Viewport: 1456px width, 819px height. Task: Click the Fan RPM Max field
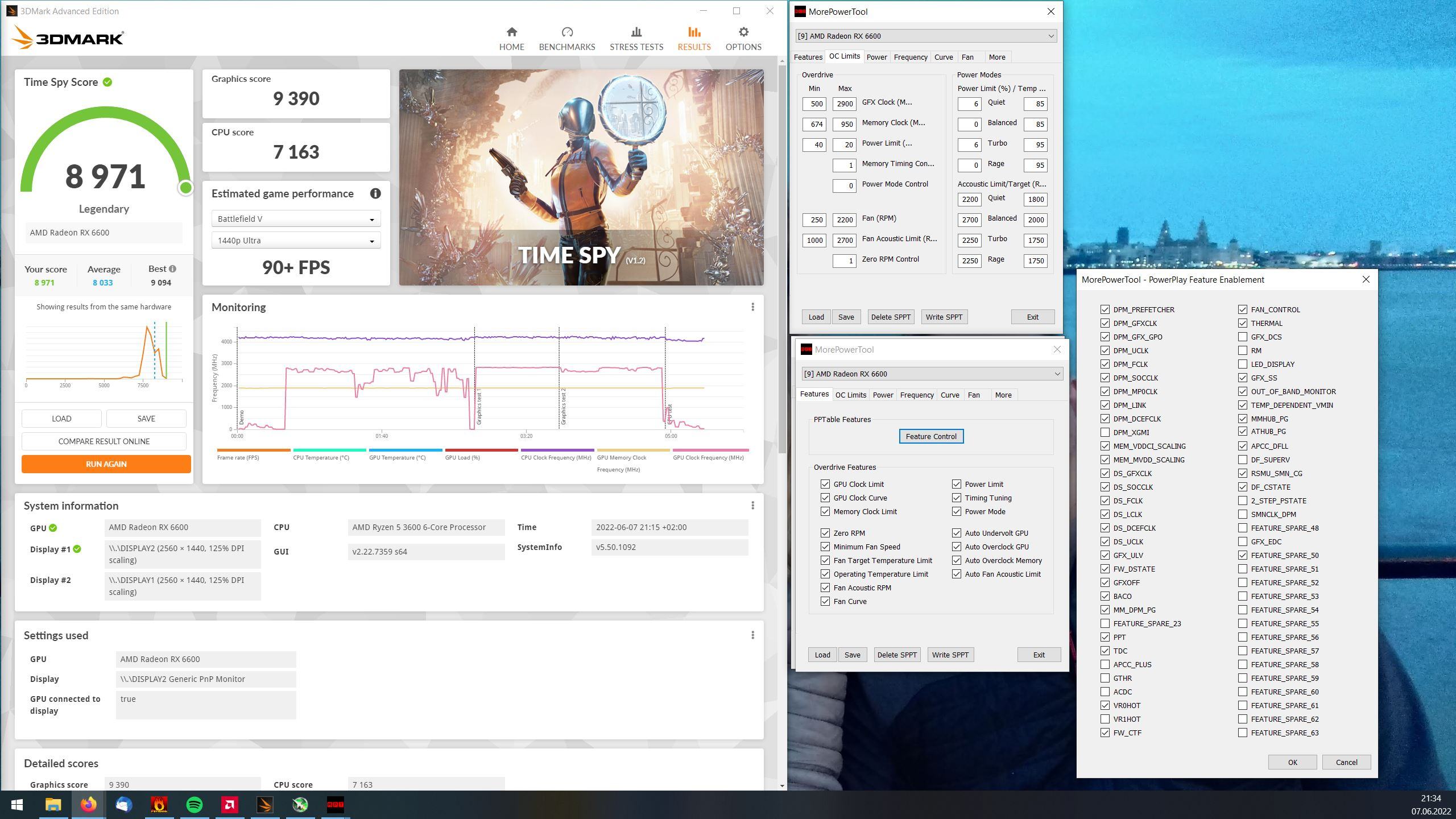(x=844, y=220)
